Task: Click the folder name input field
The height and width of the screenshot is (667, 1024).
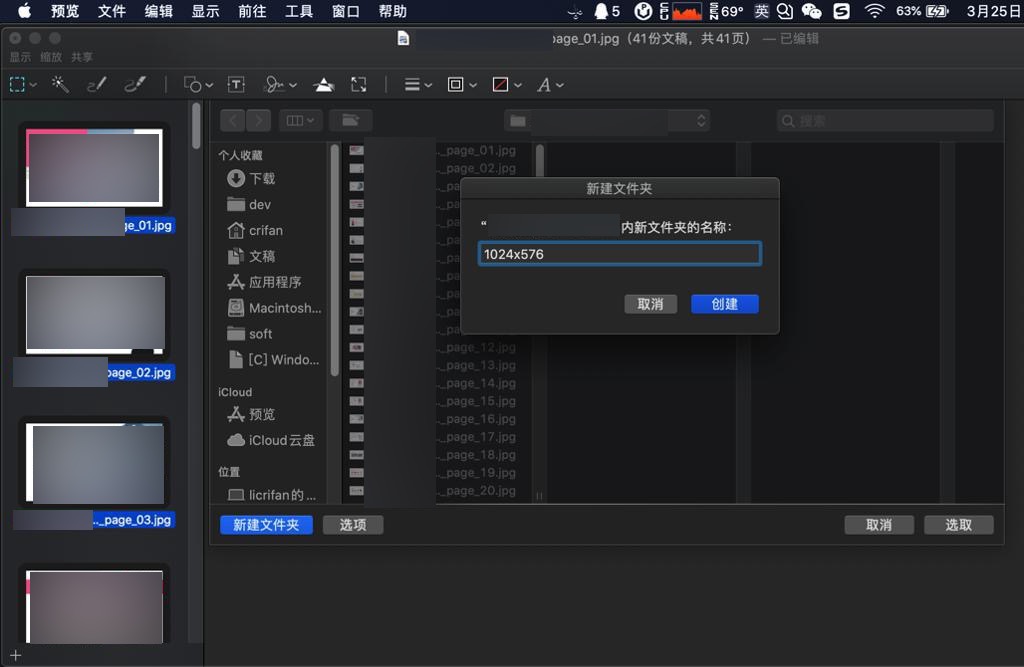Action: [619, 254]
